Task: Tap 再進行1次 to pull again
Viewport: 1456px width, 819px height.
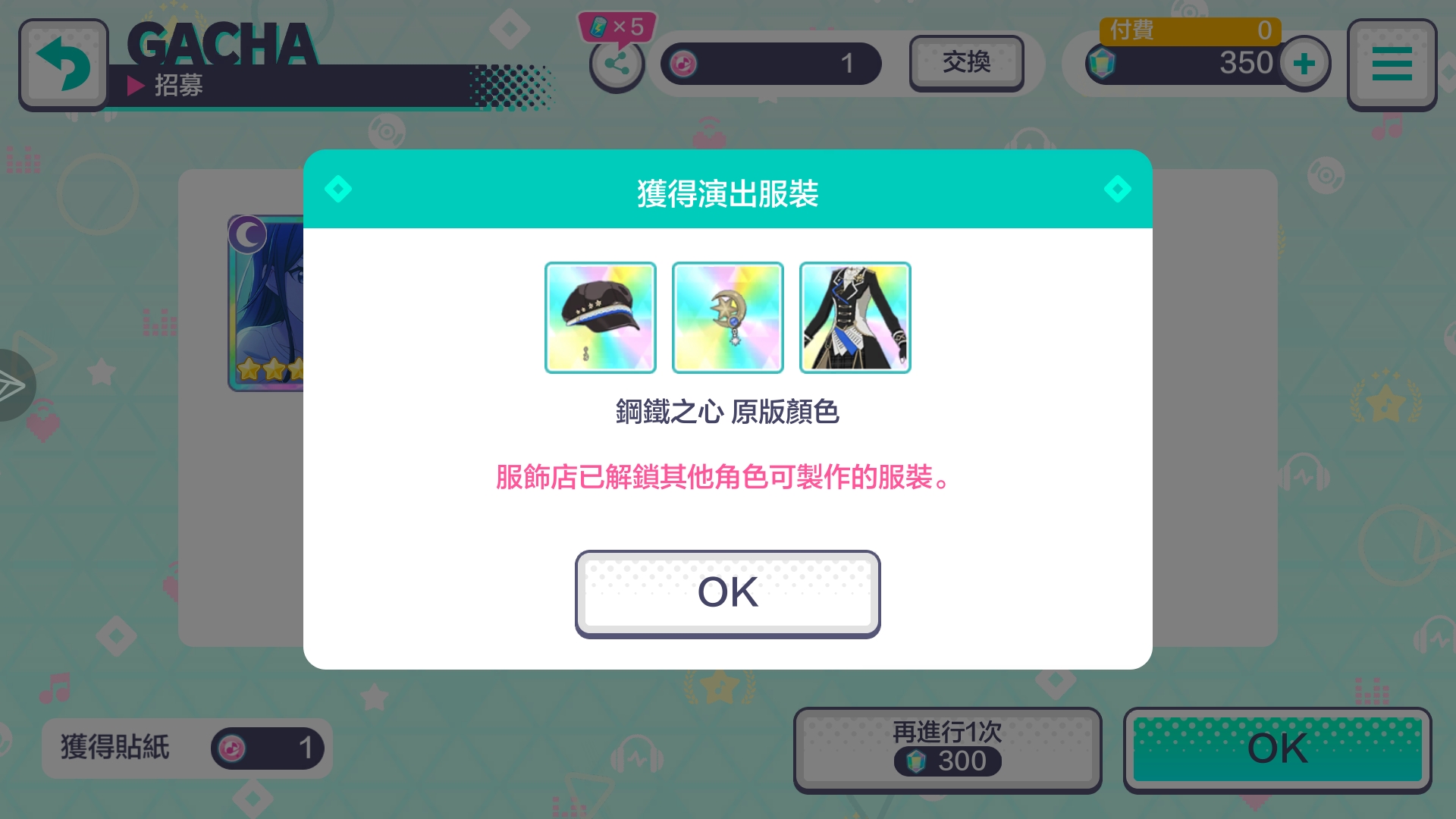Action: pyautogui.click(x=948, y=749)
